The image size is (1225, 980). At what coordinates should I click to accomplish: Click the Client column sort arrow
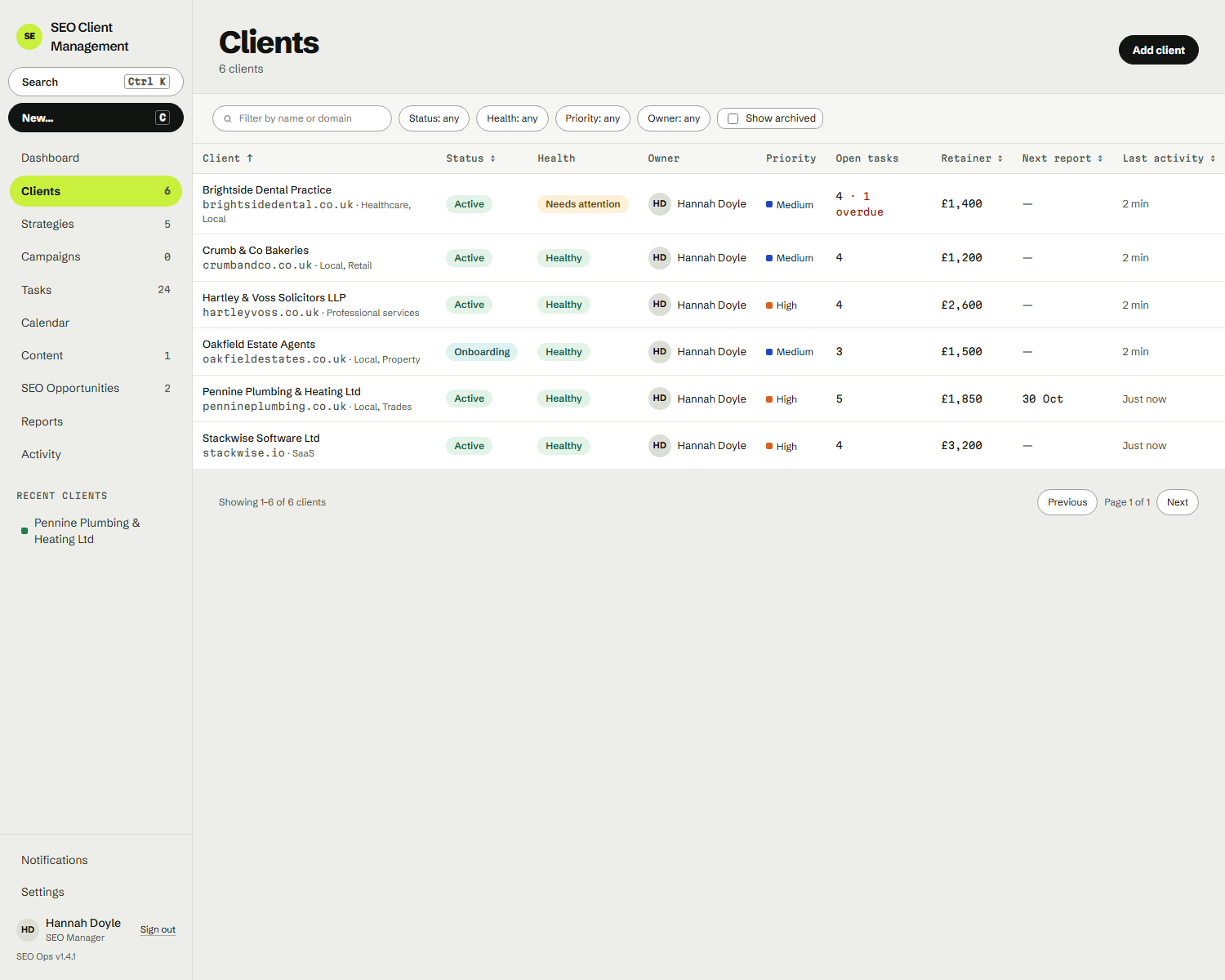coord(250,158)
